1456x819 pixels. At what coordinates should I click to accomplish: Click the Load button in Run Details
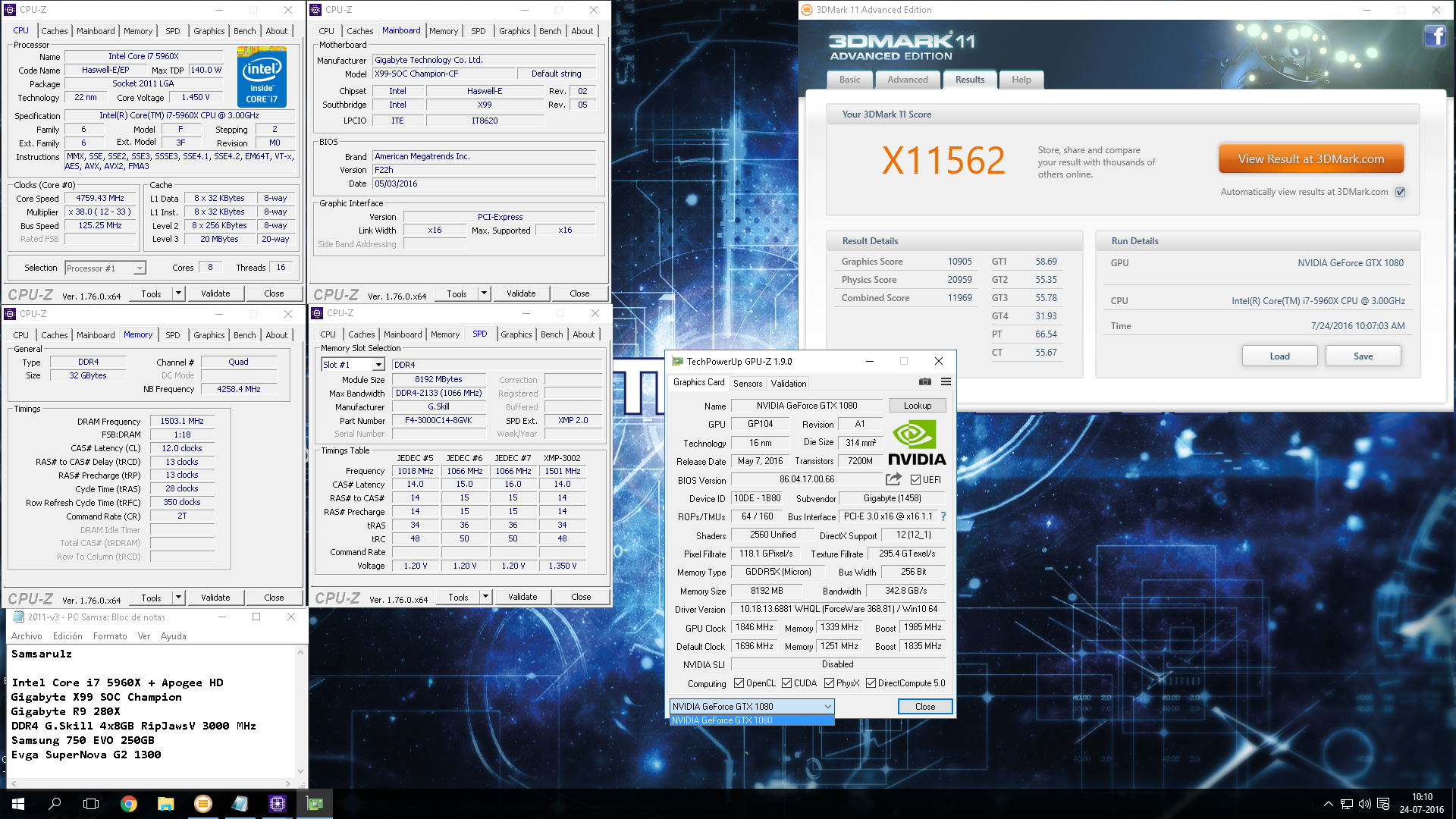(1279, 356)
